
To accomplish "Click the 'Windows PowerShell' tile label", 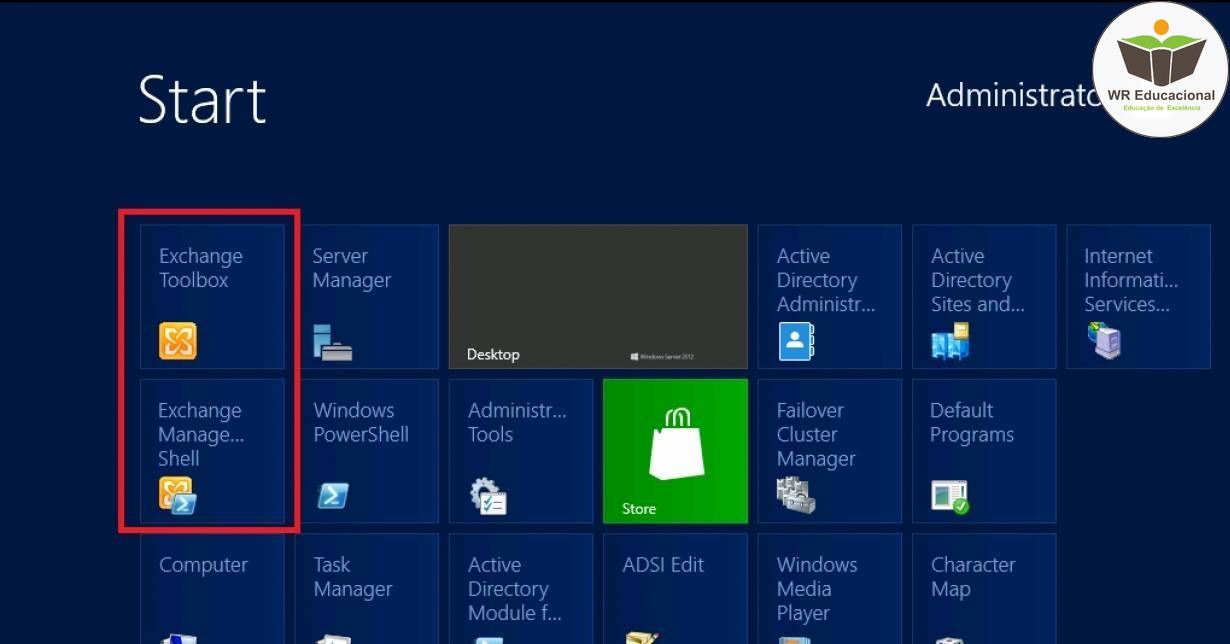I will coord(361,422).
